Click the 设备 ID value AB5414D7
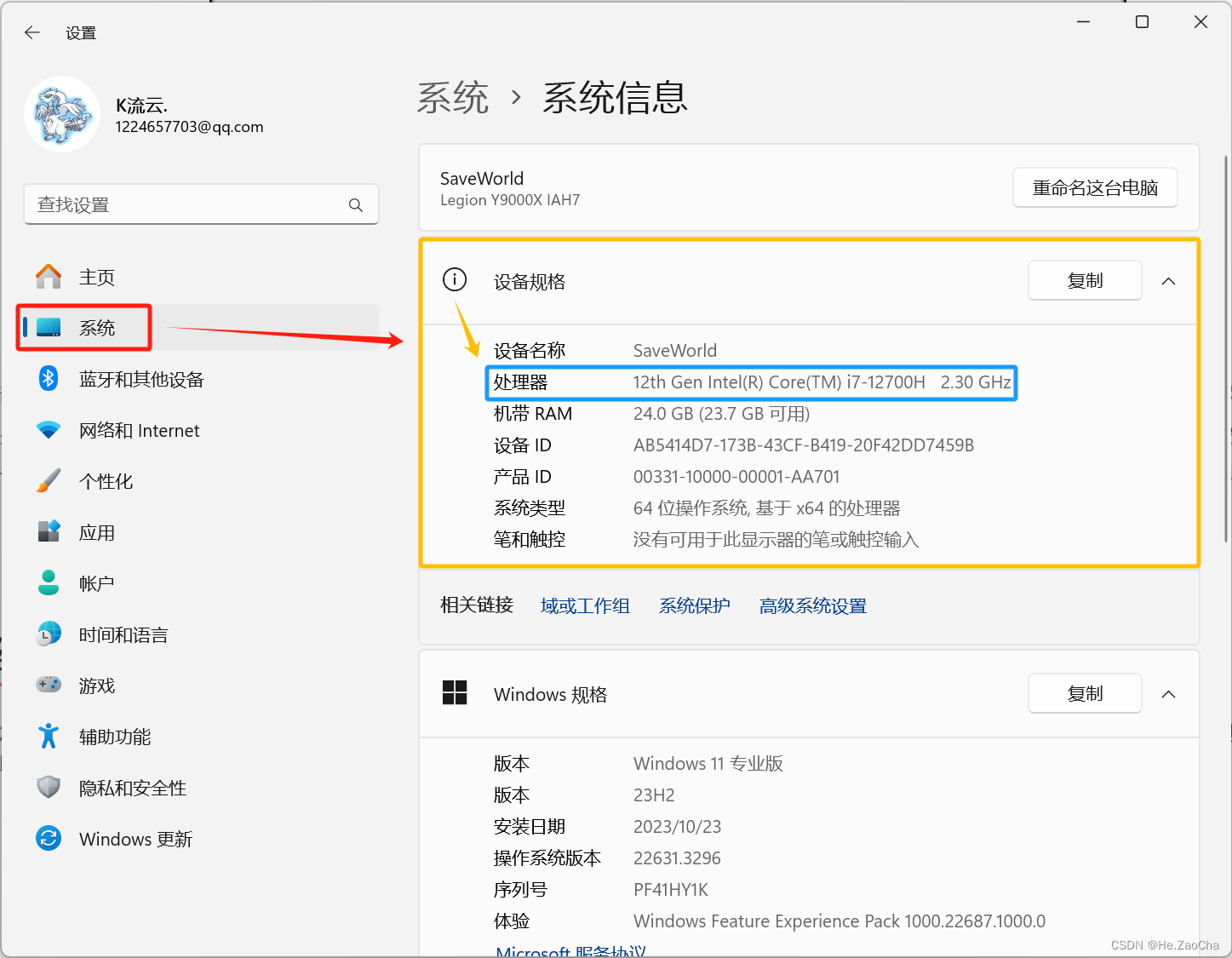Screen dimensions: 1232x958 click(x=804, y=445)
